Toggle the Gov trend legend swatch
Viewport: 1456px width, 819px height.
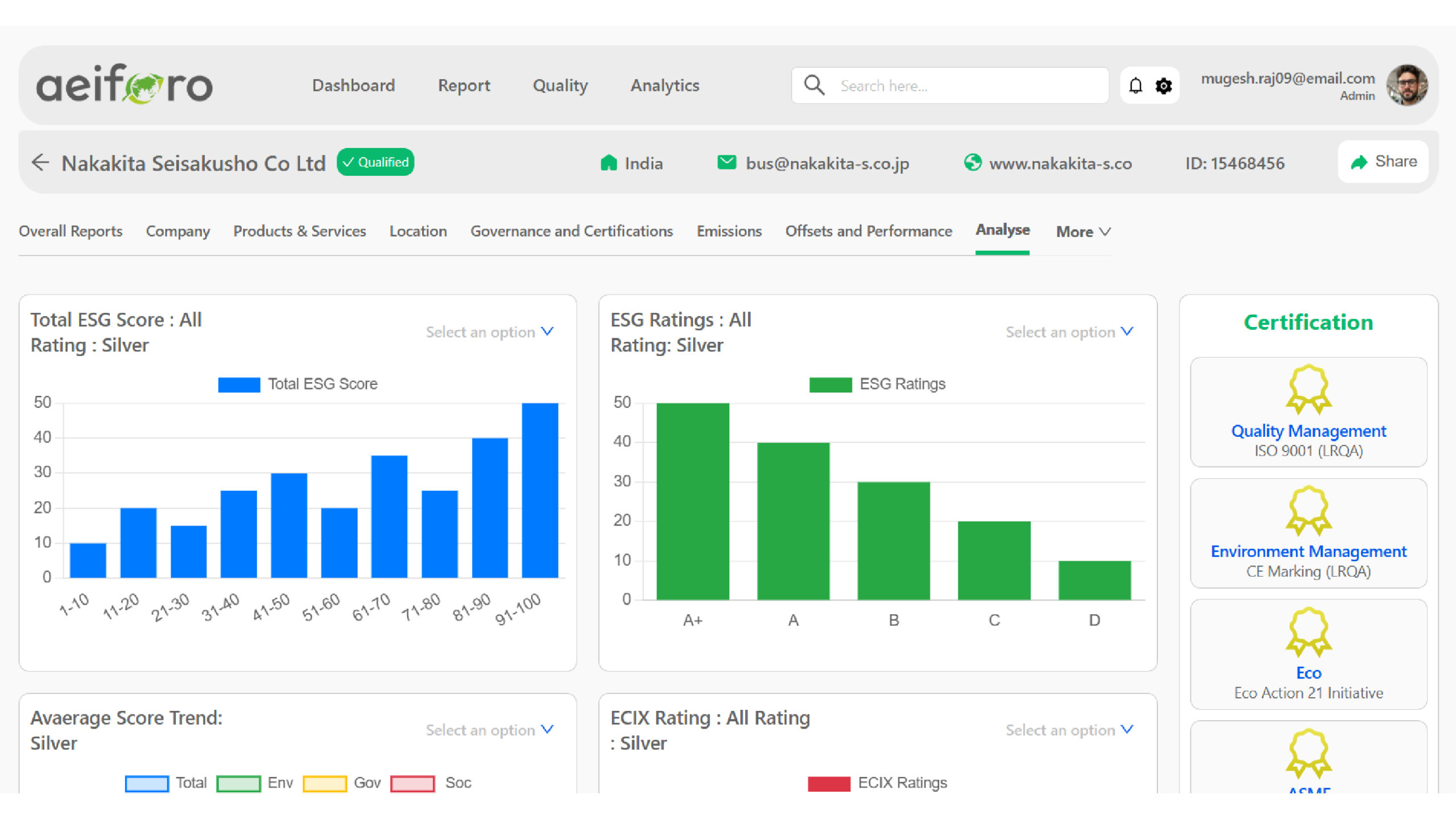click(x=325, y=783)
